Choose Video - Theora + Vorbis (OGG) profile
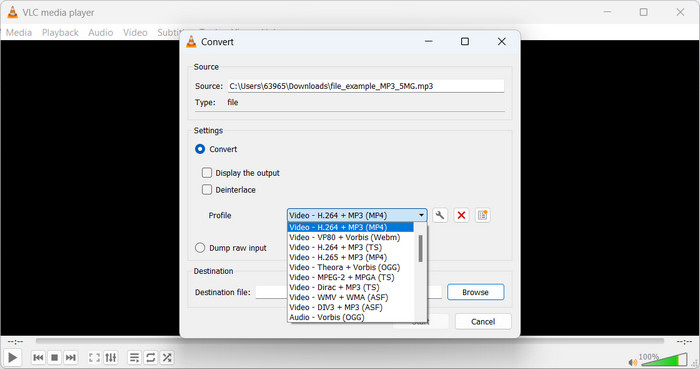This screenshot has height=369, width=700. (350, 267)
